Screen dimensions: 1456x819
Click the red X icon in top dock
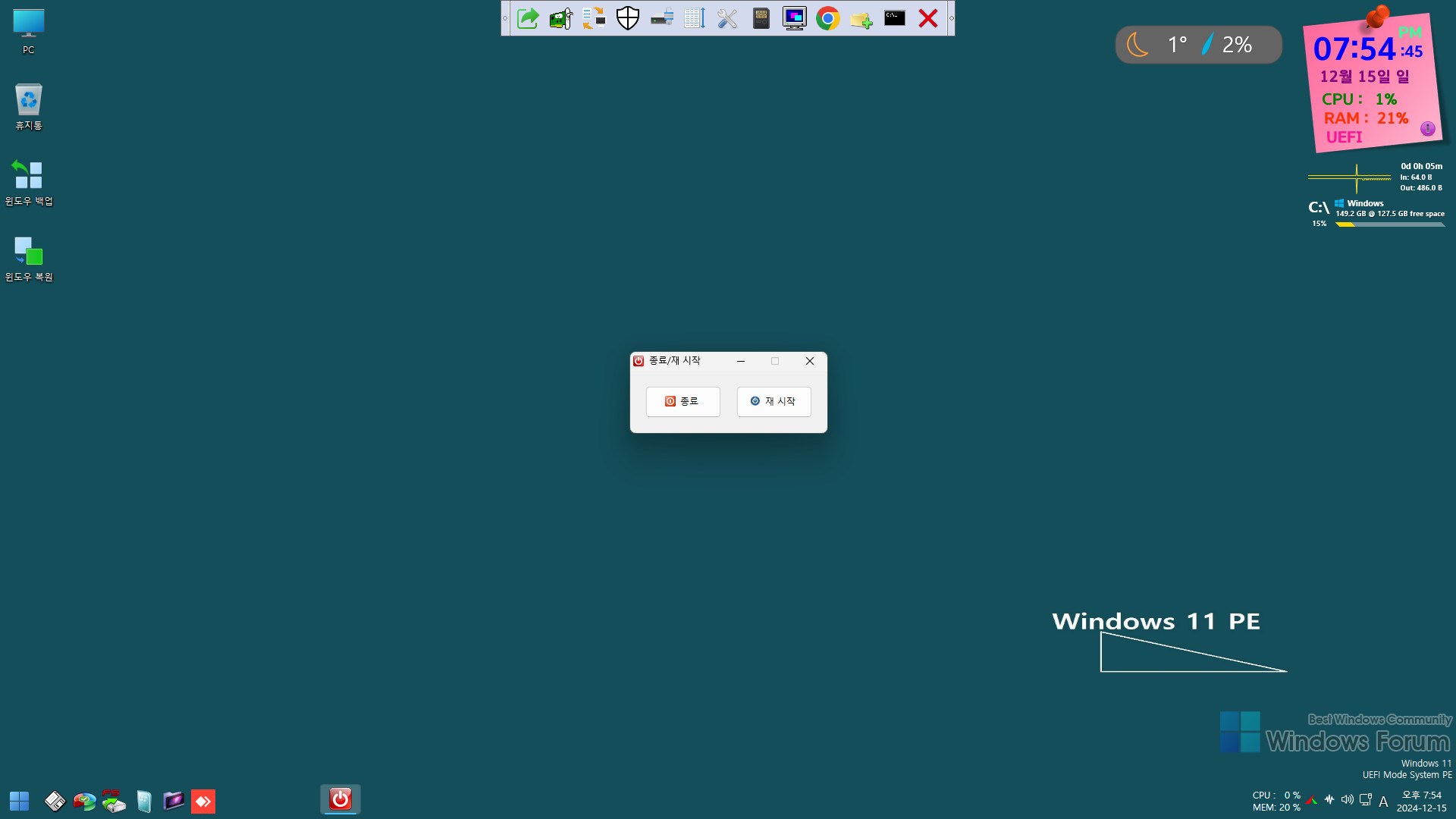[928, 18]
